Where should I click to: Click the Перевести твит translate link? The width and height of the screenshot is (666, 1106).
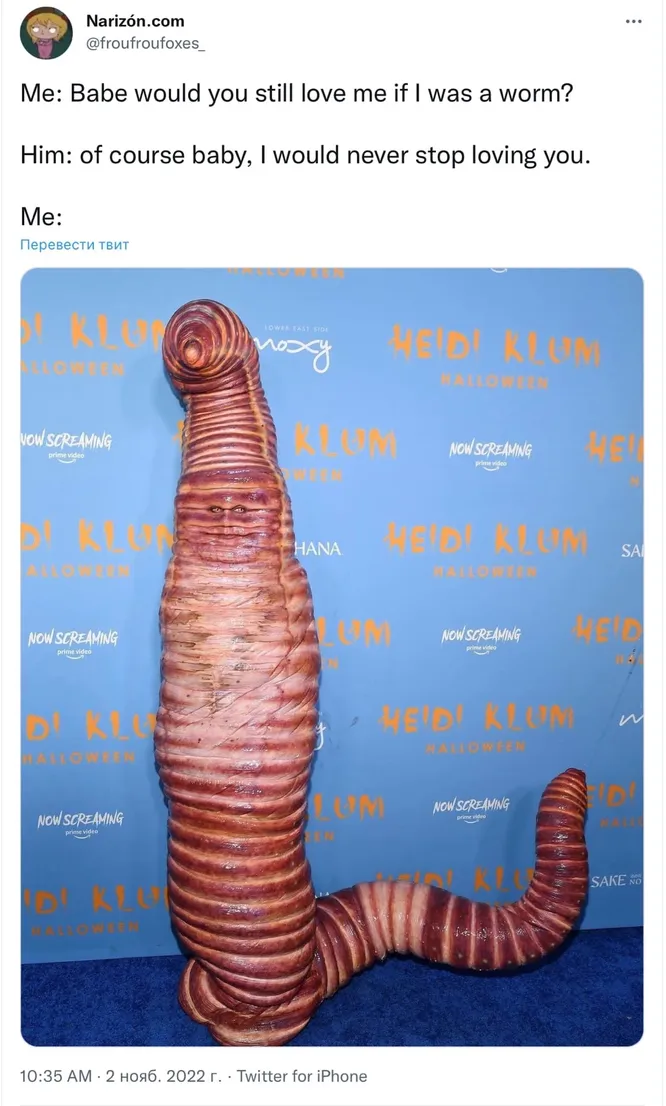75,245
